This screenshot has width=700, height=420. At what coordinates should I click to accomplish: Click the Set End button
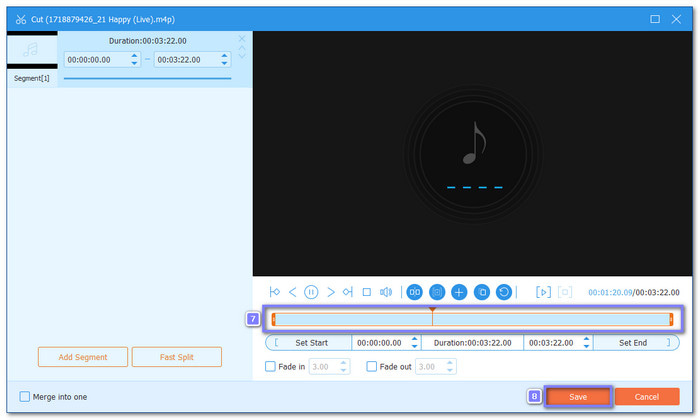636,343
